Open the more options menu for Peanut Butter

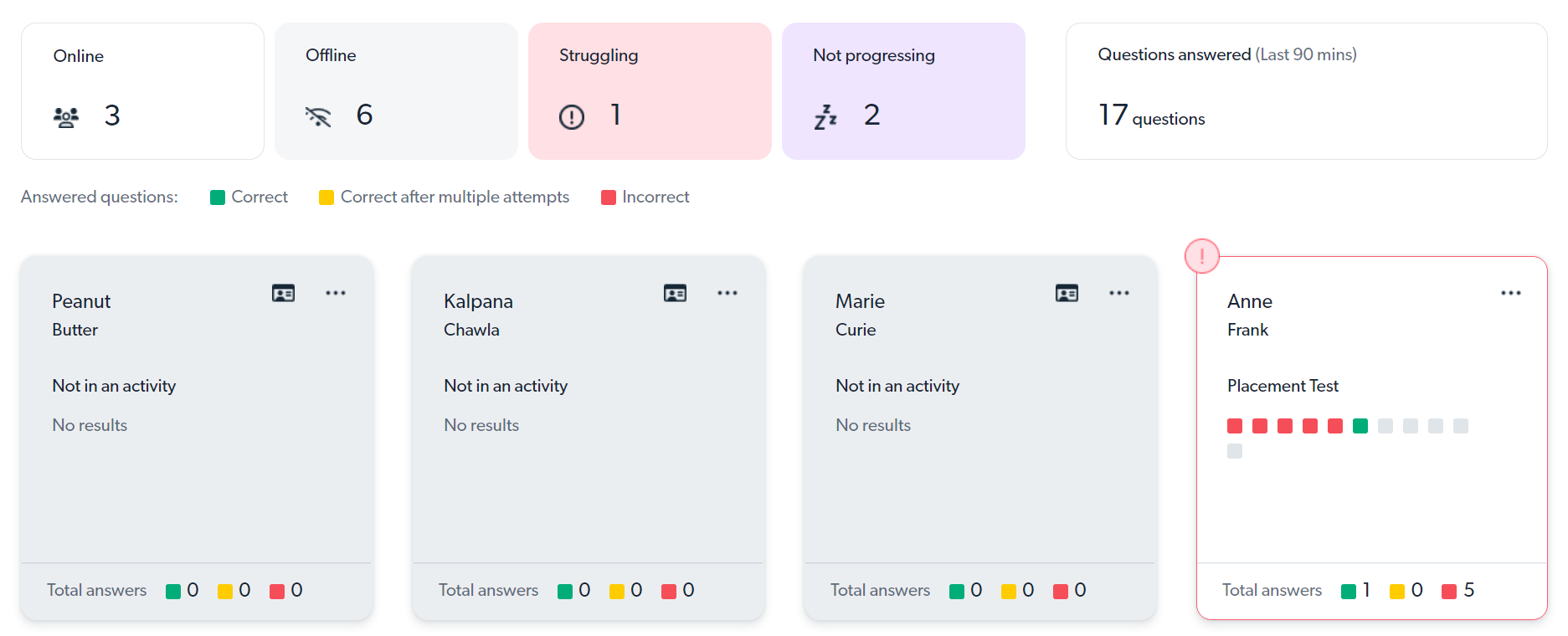click(336, 293)
